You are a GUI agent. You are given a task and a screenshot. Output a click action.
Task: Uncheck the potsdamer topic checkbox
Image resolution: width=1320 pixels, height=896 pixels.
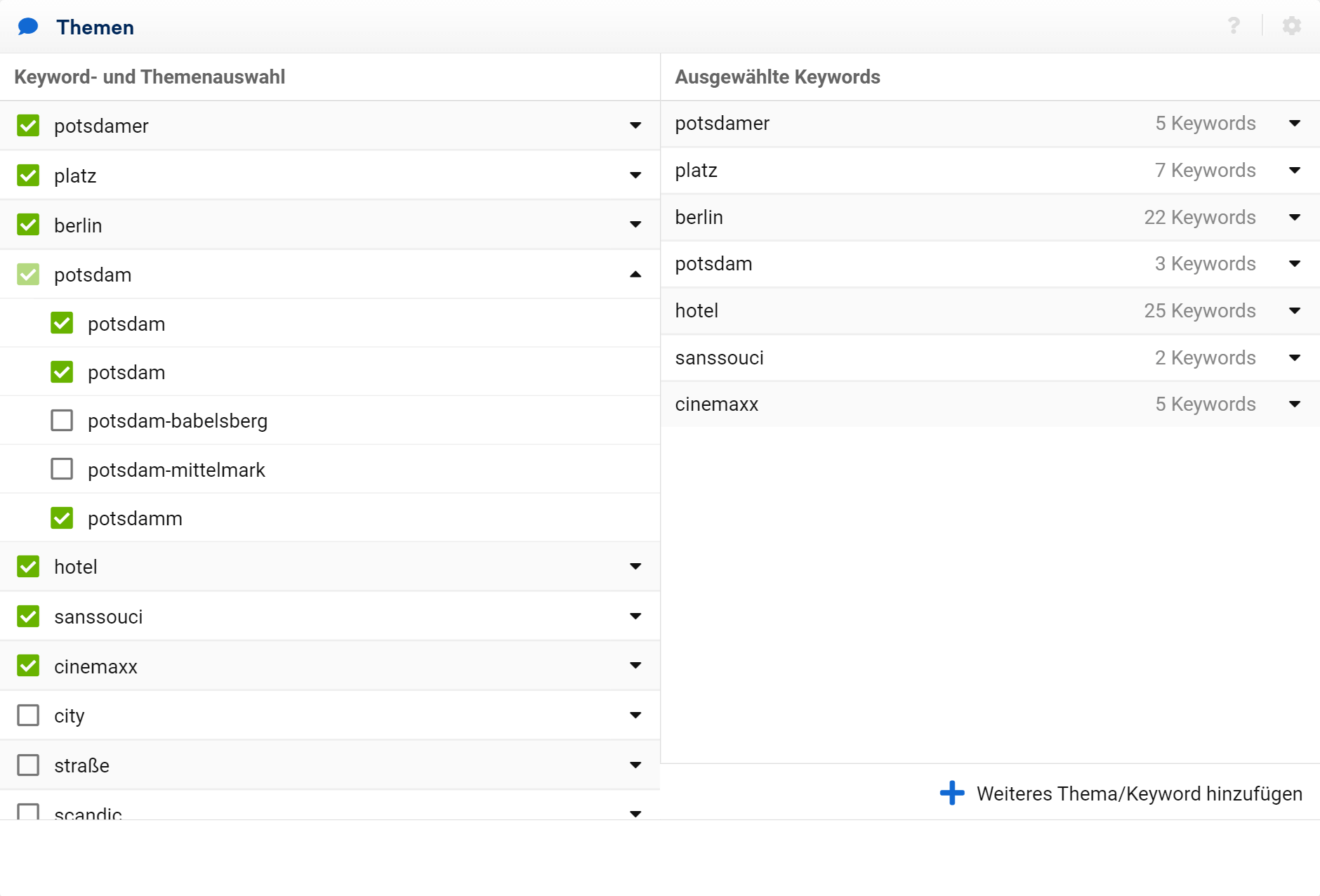pos(28,126)
